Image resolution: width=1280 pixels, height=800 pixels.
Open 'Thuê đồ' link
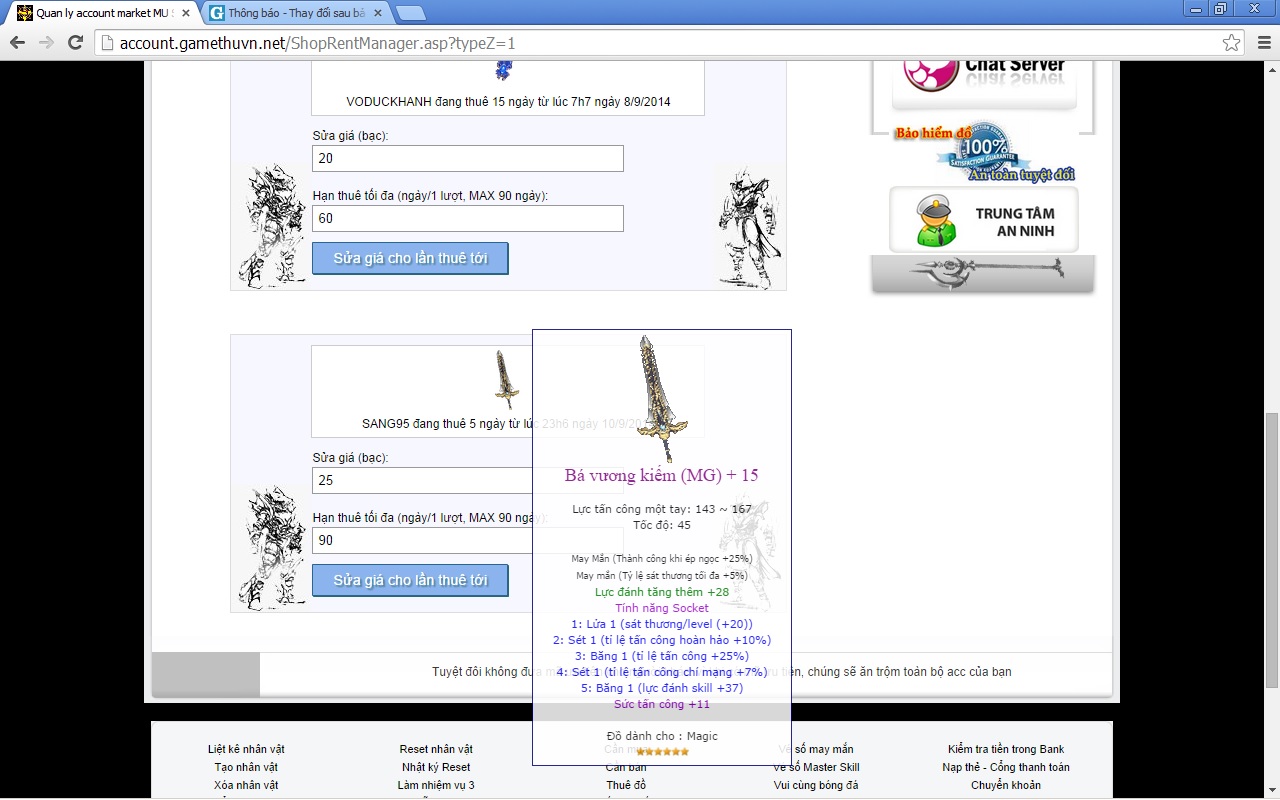pos(626,785)
